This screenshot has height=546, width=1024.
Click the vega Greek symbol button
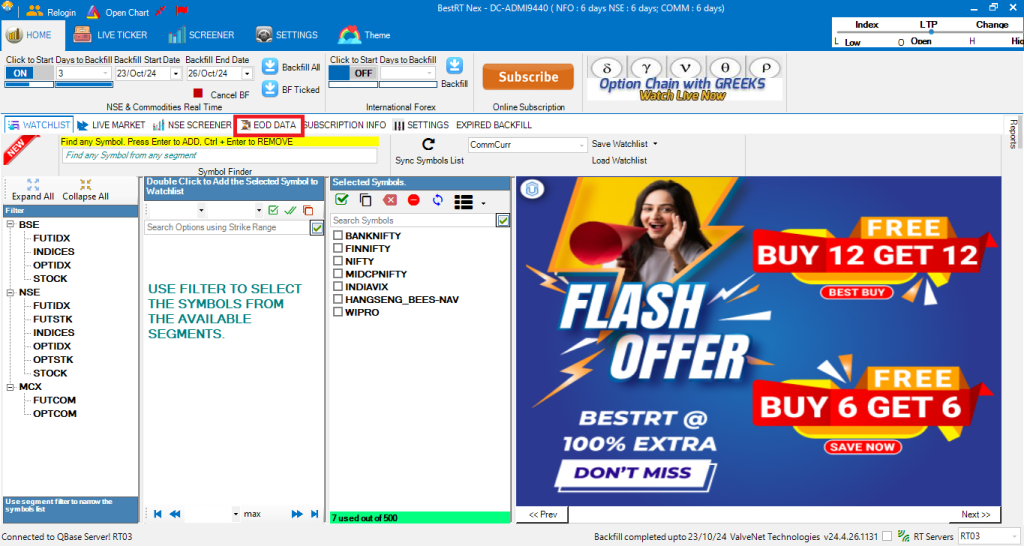click(685, 68)
